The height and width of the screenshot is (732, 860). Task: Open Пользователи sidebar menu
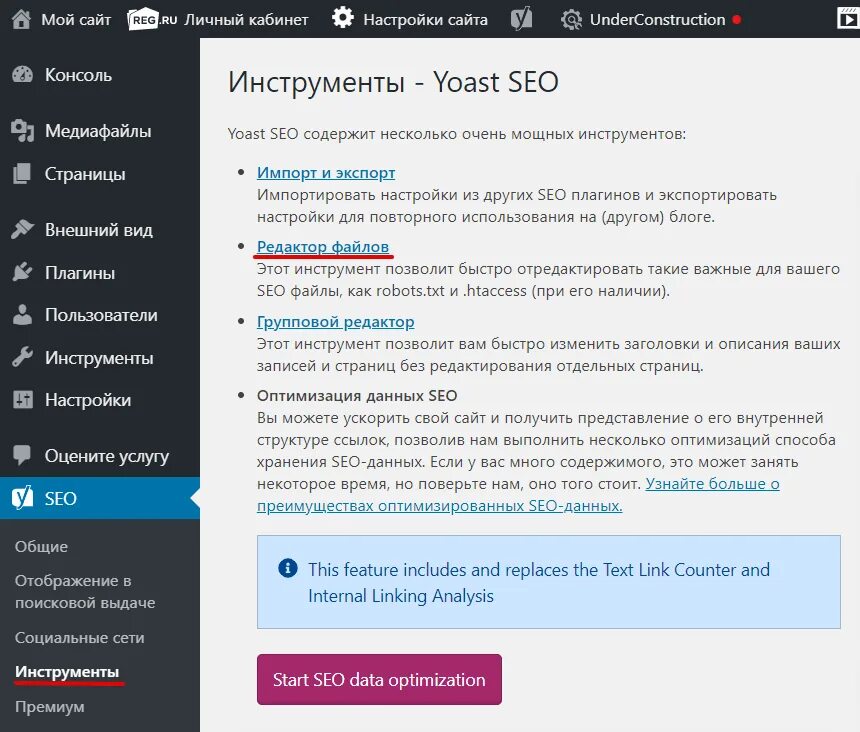point(101,315)
